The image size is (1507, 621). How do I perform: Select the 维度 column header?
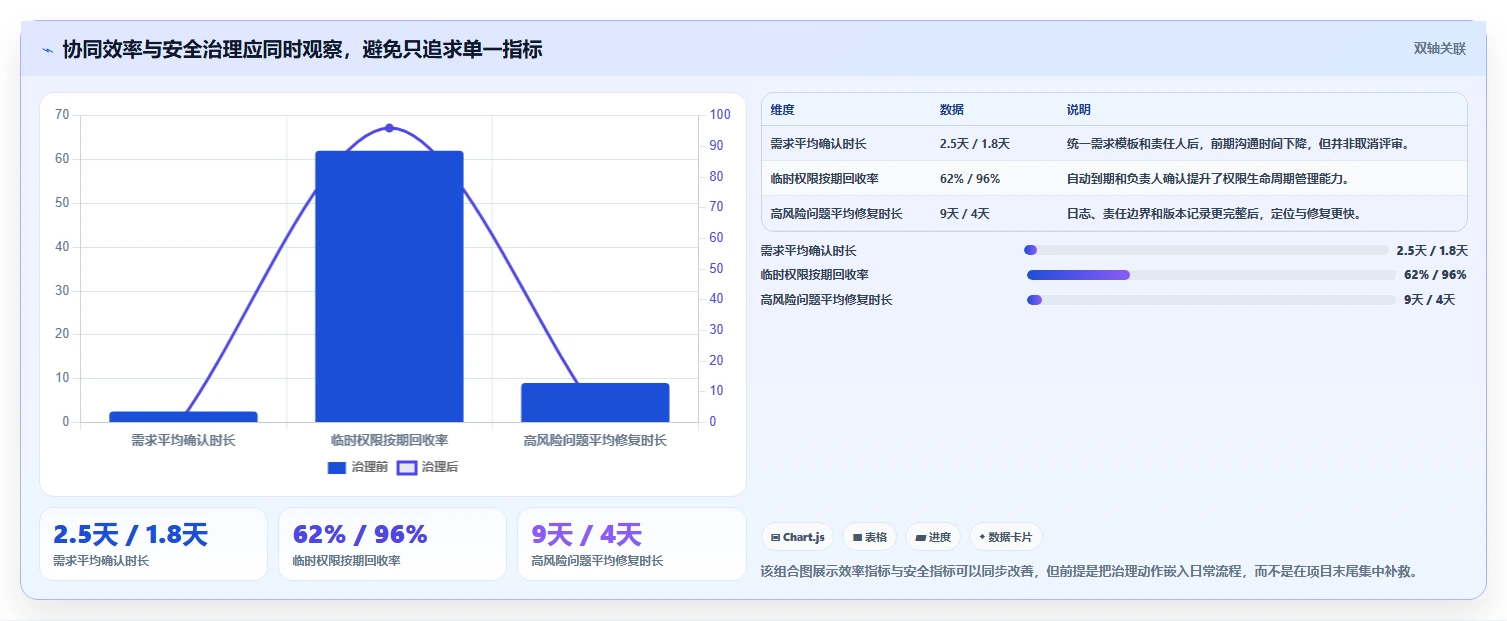click(782, 110)
